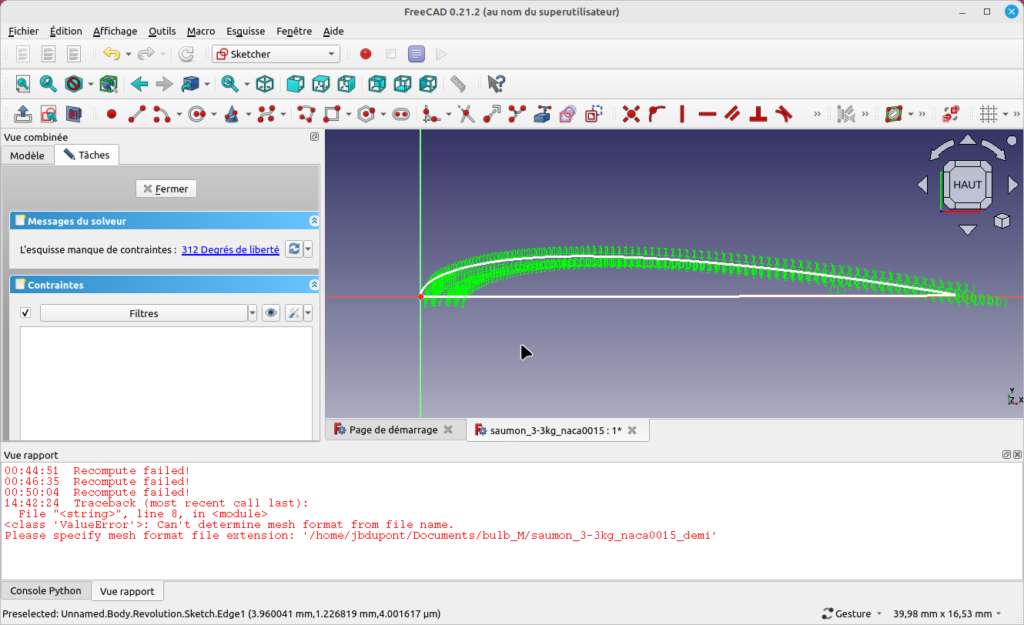Open the constraints settings dropdown arrow
1024x625 pixels.
(308, 313)
